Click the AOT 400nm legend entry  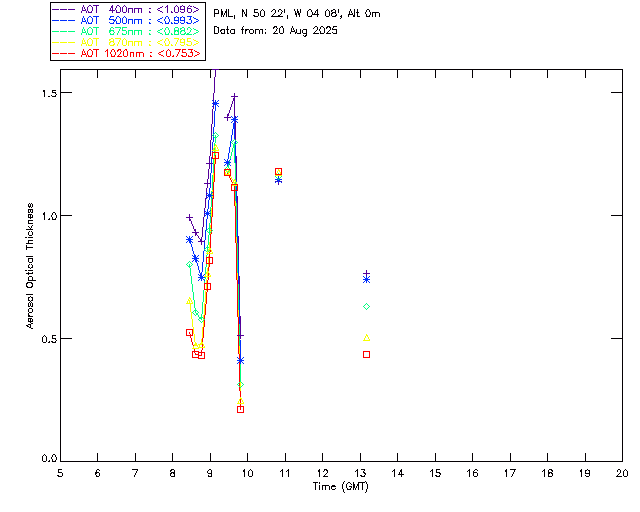point(127,9)
